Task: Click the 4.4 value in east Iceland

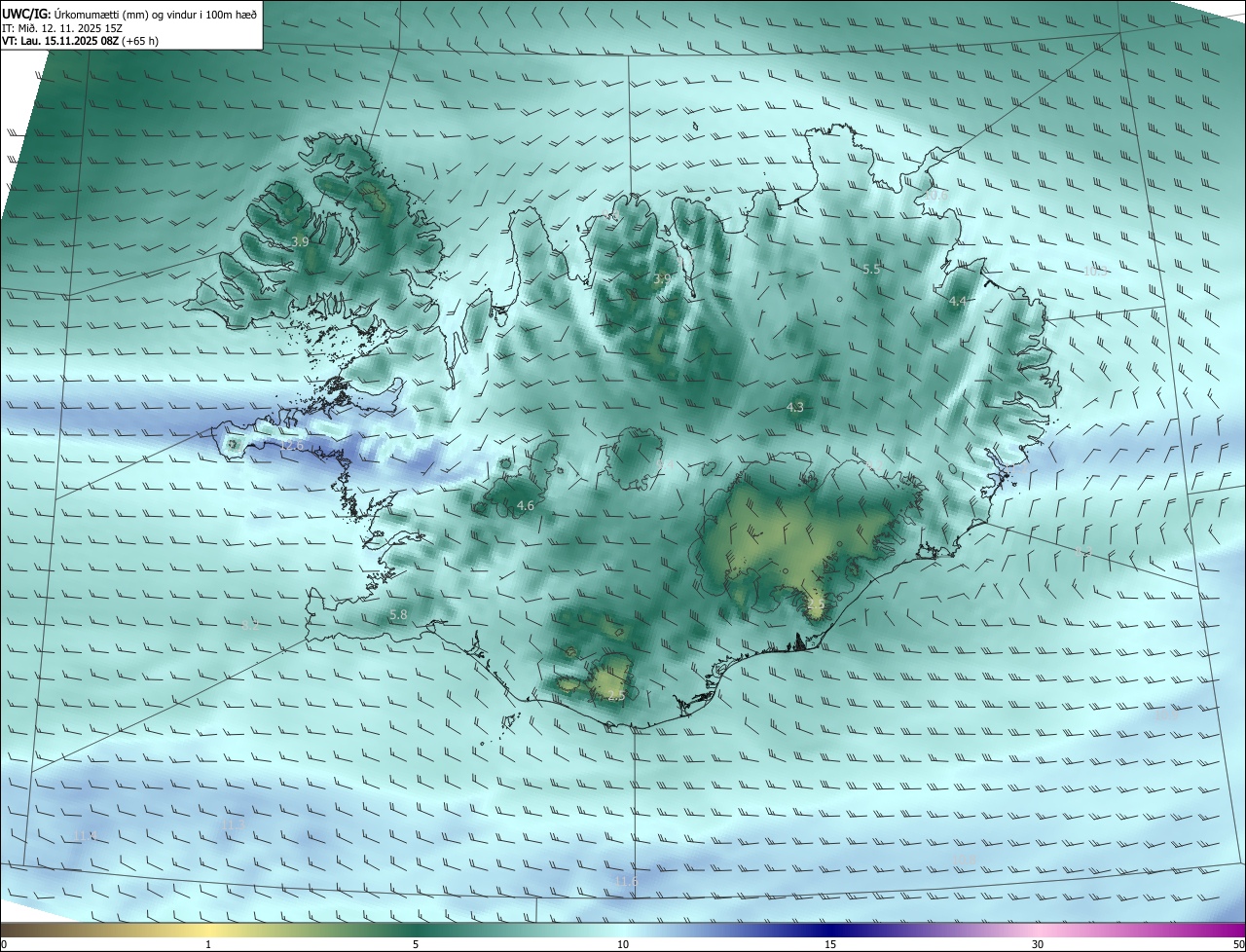Action: coord(958,302)
